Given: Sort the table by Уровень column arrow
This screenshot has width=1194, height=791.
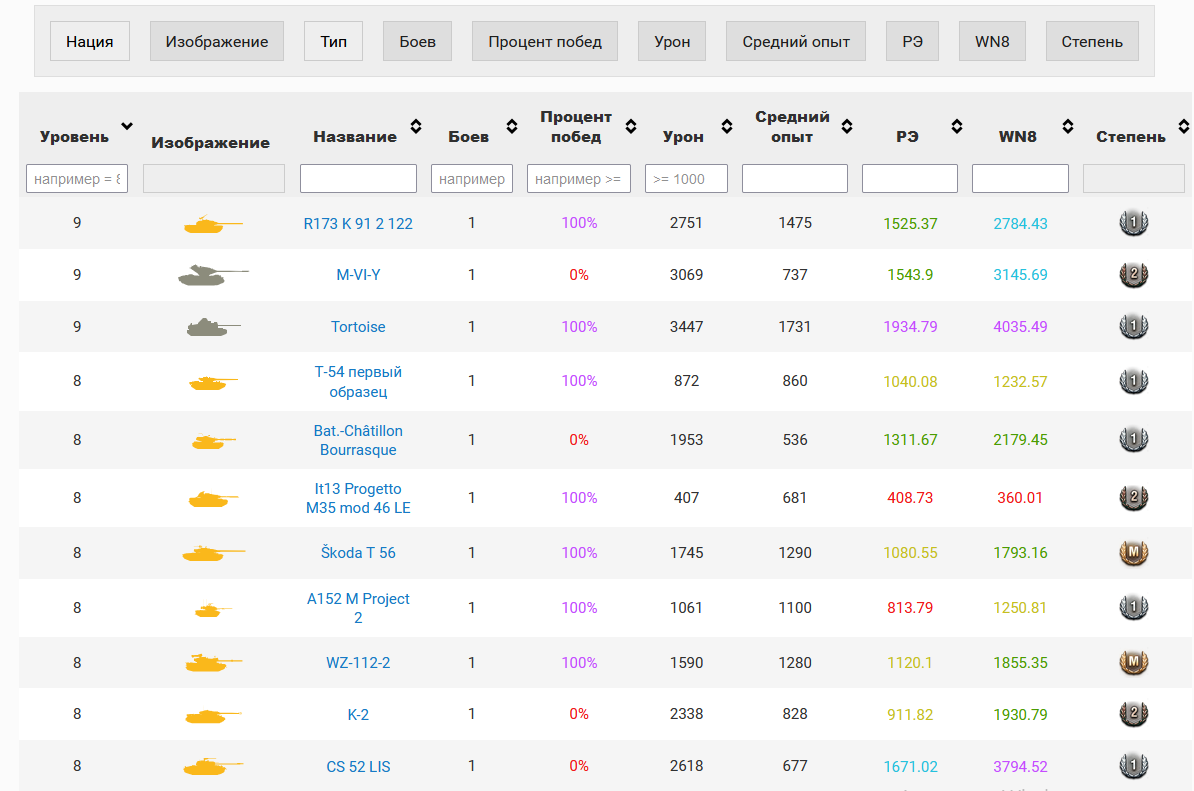Looking at the screenshot, I should 127,126.
